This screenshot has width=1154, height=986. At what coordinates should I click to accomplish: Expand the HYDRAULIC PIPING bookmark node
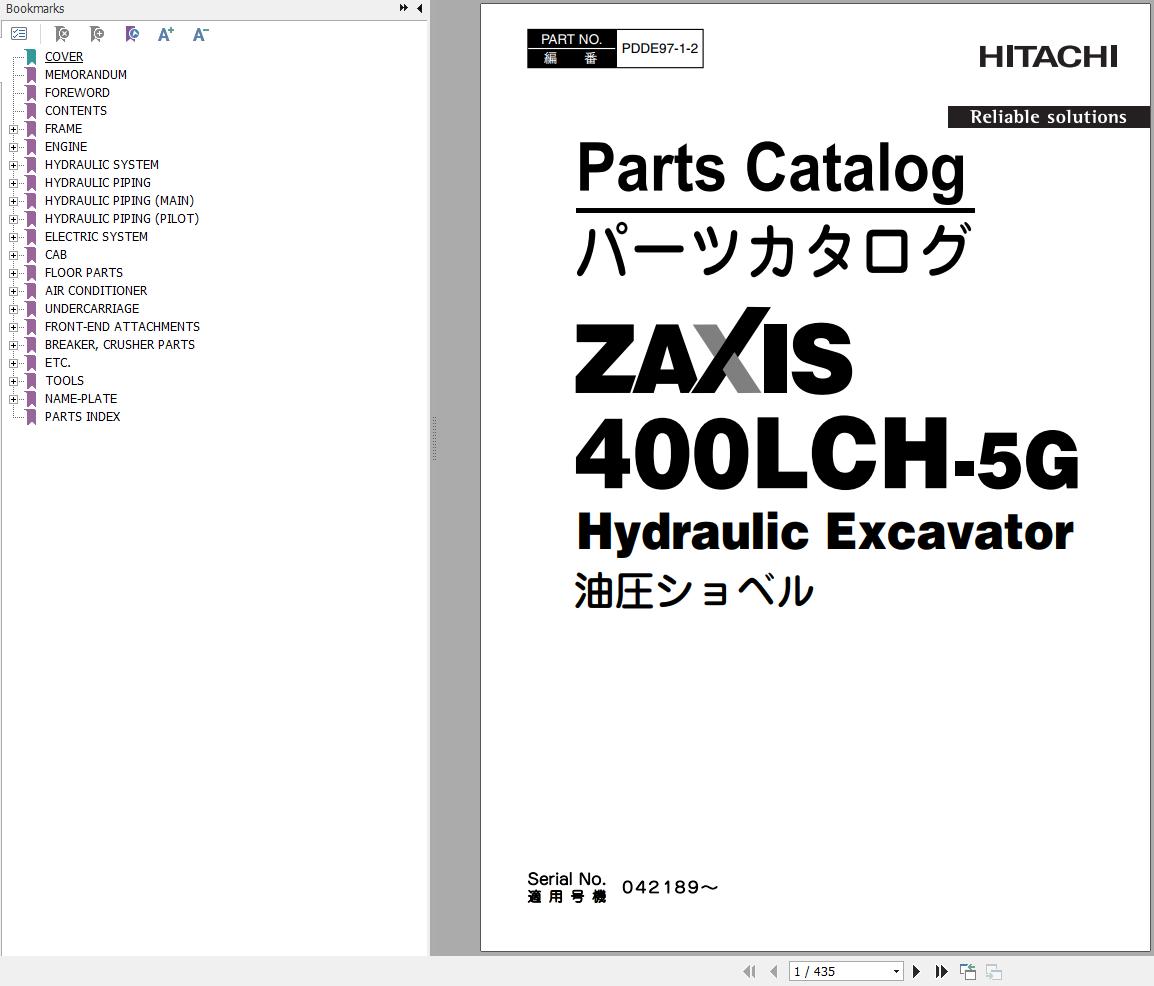[13, 183]
